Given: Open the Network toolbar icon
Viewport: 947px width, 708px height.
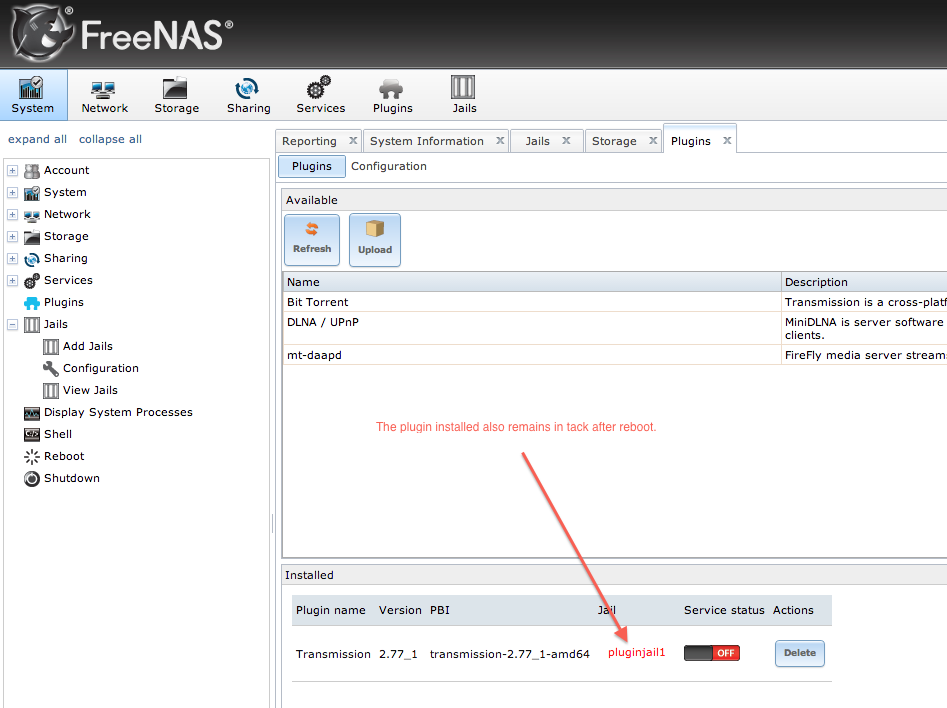Looking at the screenshot, I should 104,95.
